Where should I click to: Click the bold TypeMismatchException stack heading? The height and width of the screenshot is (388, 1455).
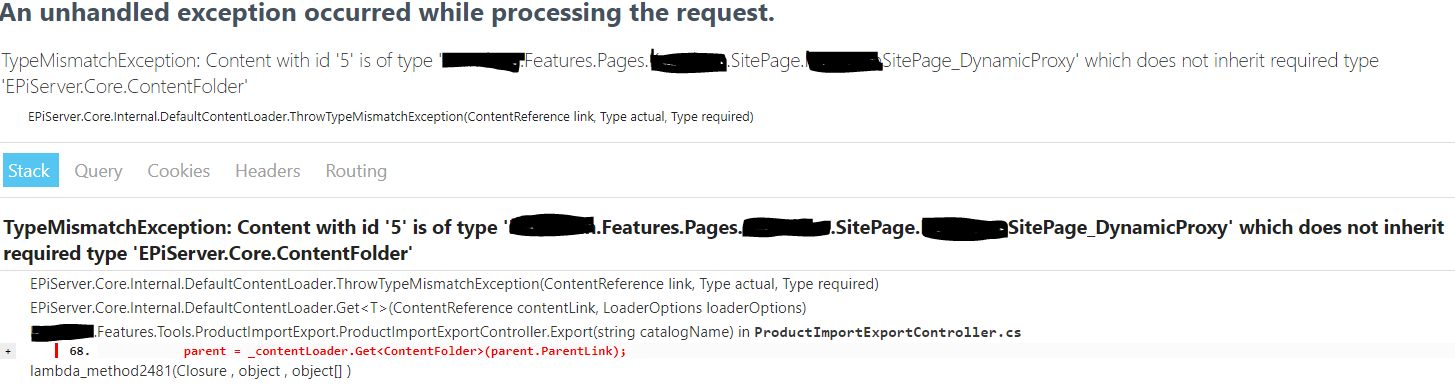(724, 240)
